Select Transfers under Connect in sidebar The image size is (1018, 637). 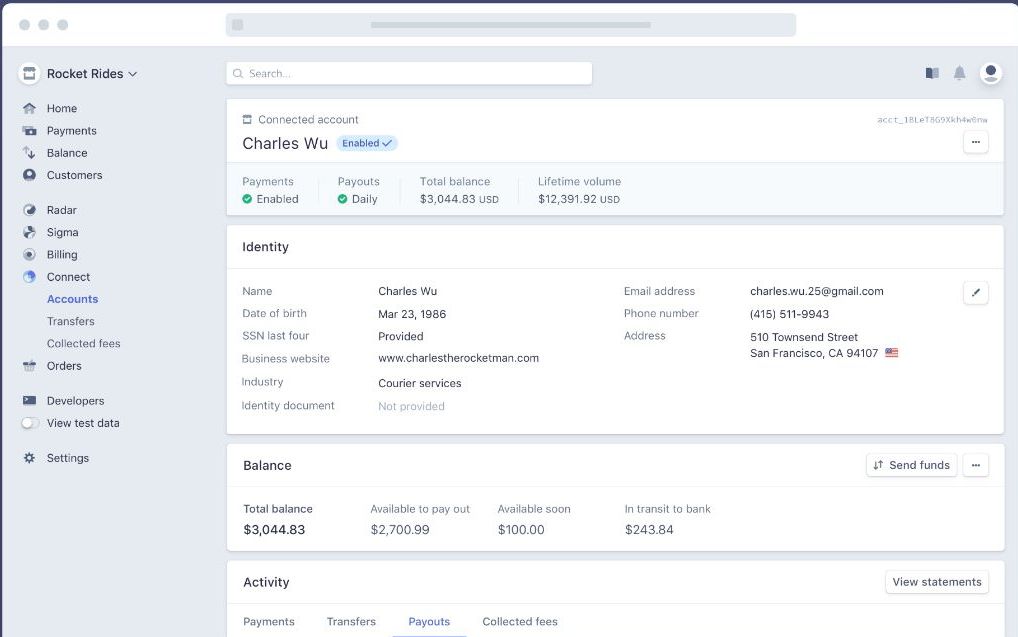[x=70, y=321]
